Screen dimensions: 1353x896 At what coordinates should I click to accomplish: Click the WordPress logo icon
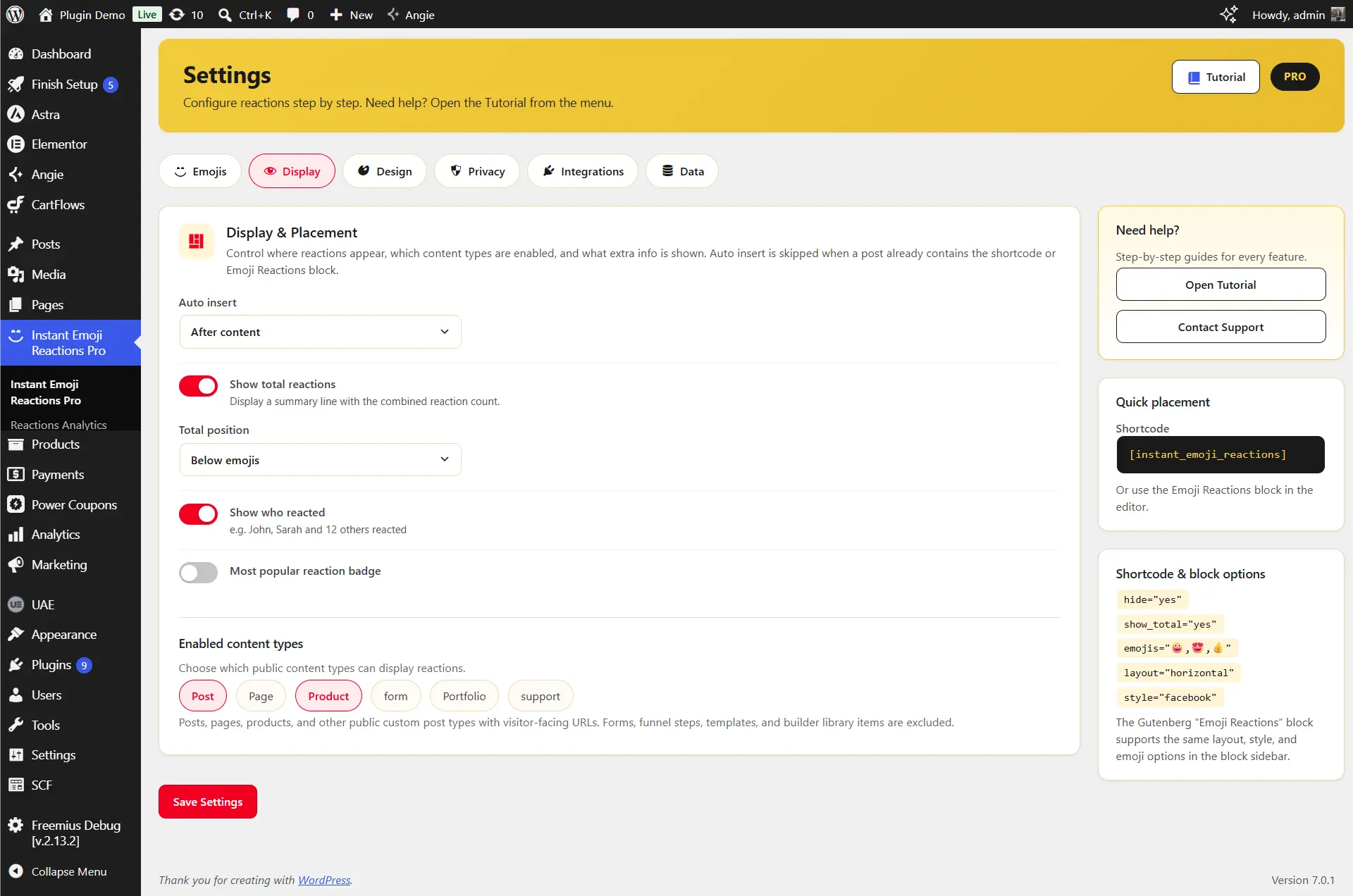click(x=15, y=14)
